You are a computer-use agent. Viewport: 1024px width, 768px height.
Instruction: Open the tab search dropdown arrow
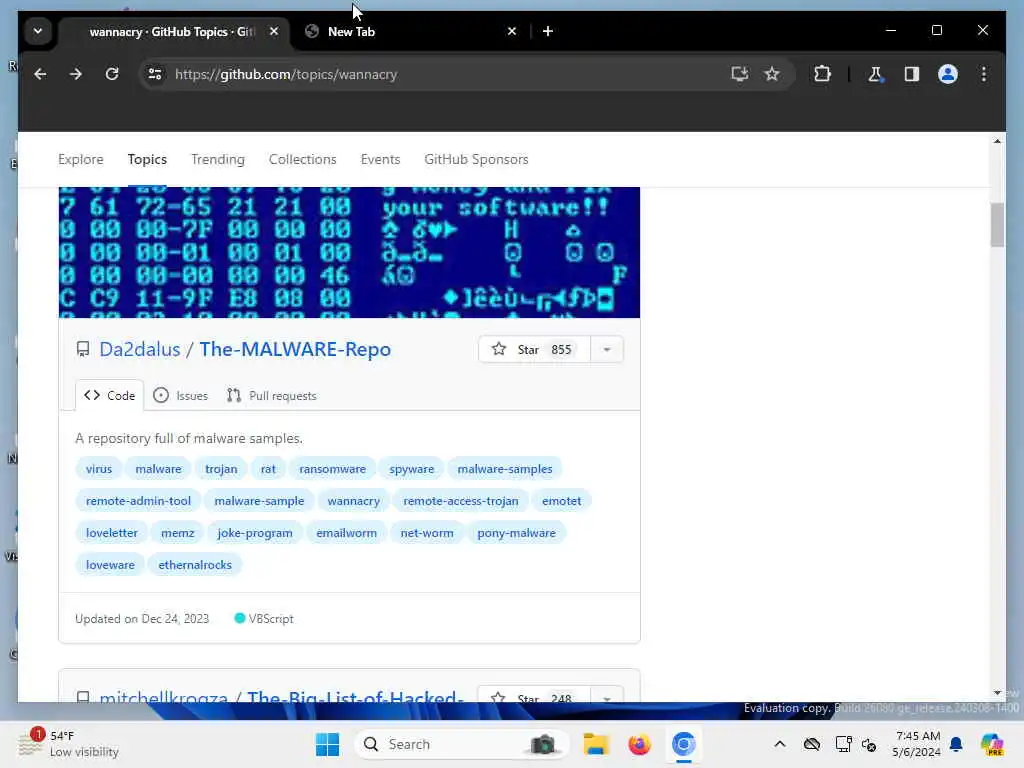38,31
